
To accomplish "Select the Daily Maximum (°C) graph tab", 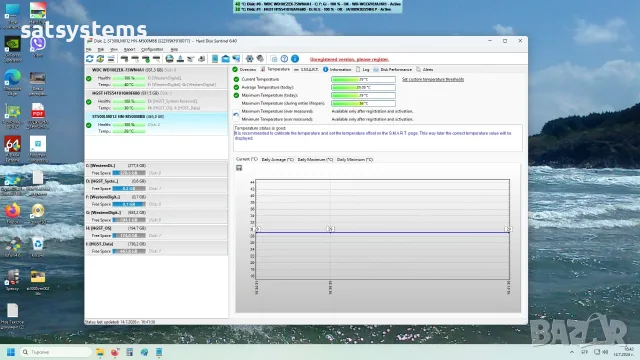I will (x=315, y=160).
